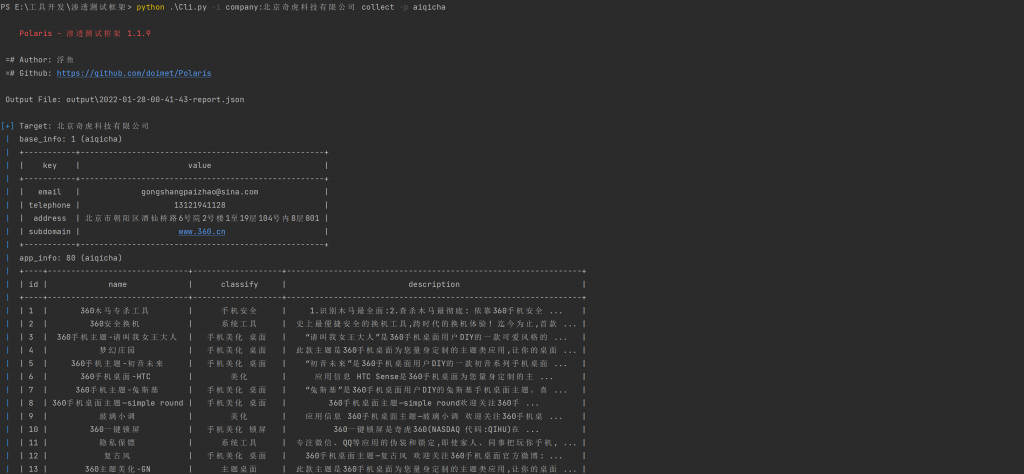
Task: Click description beginning '应用信息 HTC Sense'
Action: point(434,376)
